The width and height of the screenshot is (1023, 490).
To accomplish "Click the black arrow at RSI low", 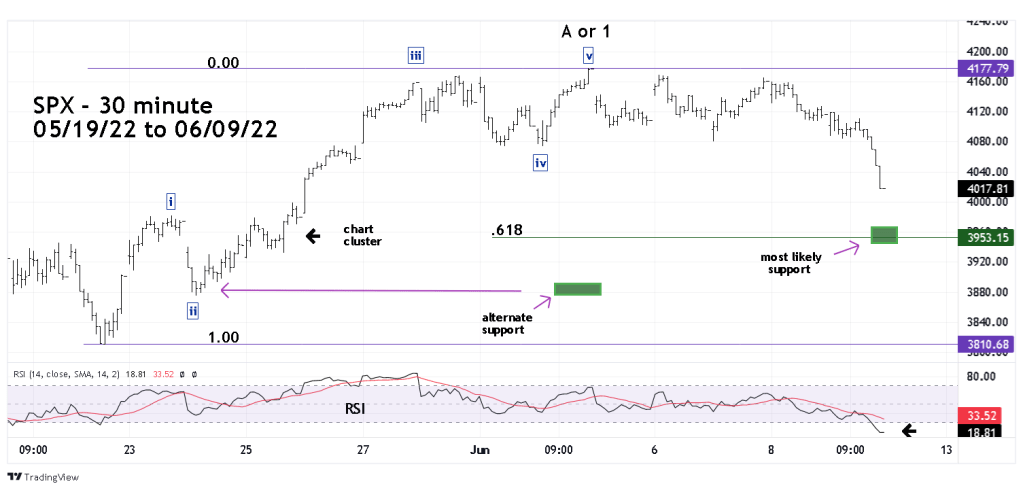I will (x=908, y=432).
